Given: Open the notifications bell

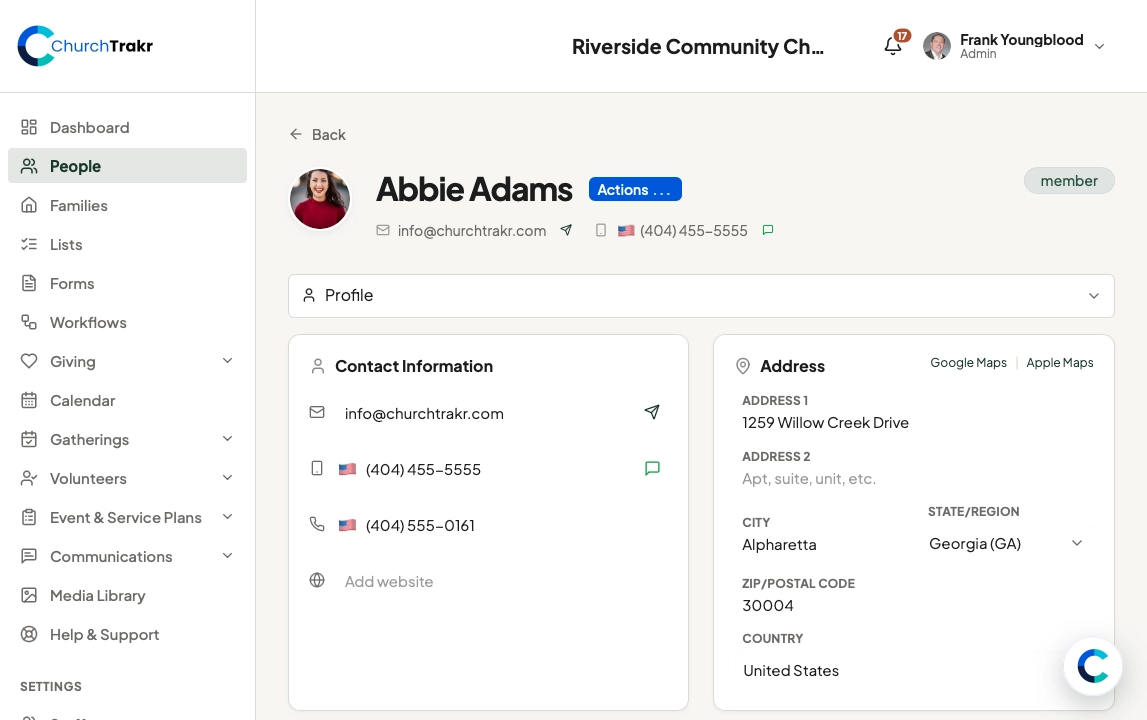Looking at the screenshot, I should [x=892, y=46].
